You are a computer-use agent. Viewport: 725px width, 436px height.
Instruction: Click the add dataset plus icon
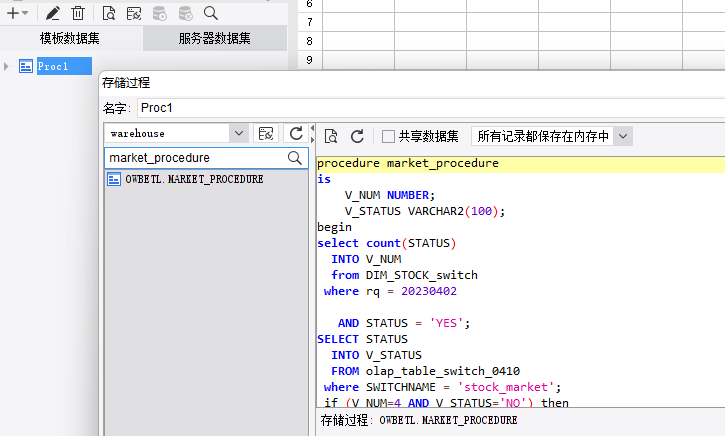(x=11, y=13)
